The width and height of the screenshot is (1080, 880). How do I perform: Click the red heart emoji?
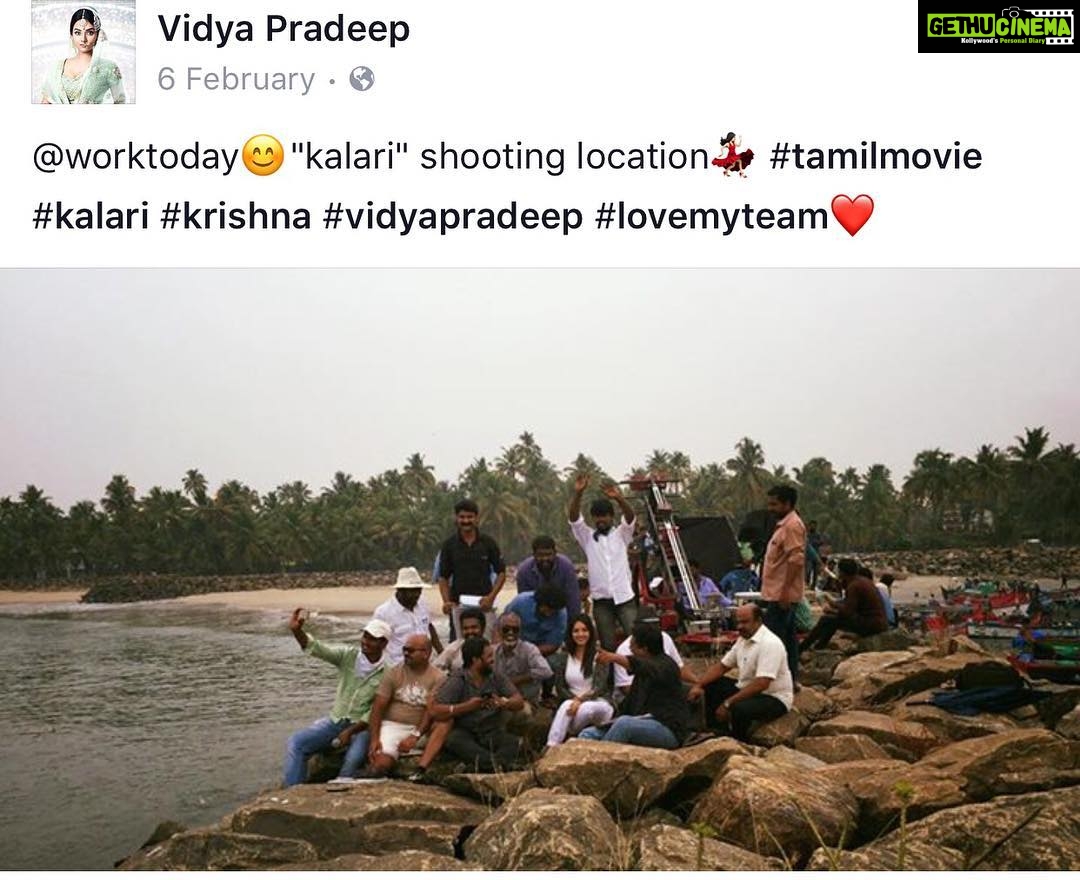tap(853, 215)
